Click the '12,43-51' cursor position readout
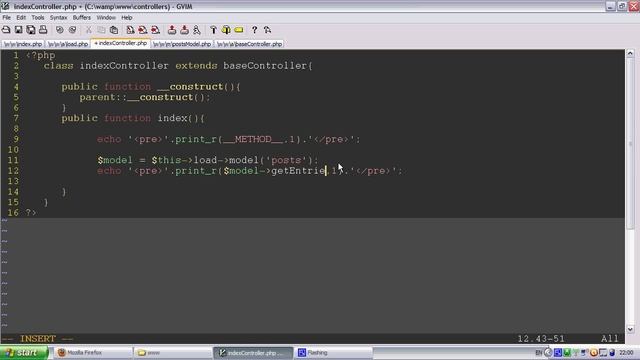This screenshot has height=360, width=640. [541, 339]
